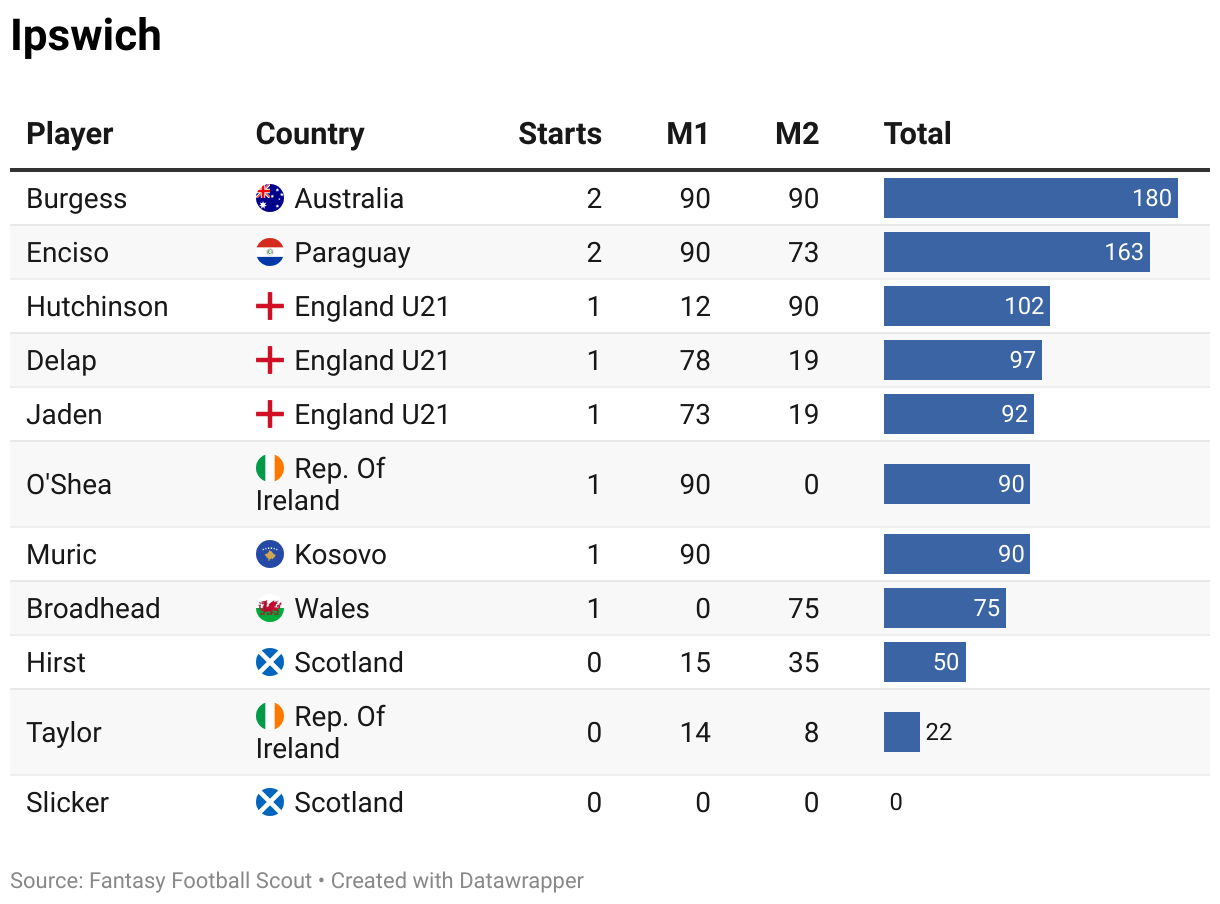Viewport: 1220px width, 904px height.
Task: Click the Scotland flag in Hirst's row
Action: pyautogui.click(x=270, y=662)
